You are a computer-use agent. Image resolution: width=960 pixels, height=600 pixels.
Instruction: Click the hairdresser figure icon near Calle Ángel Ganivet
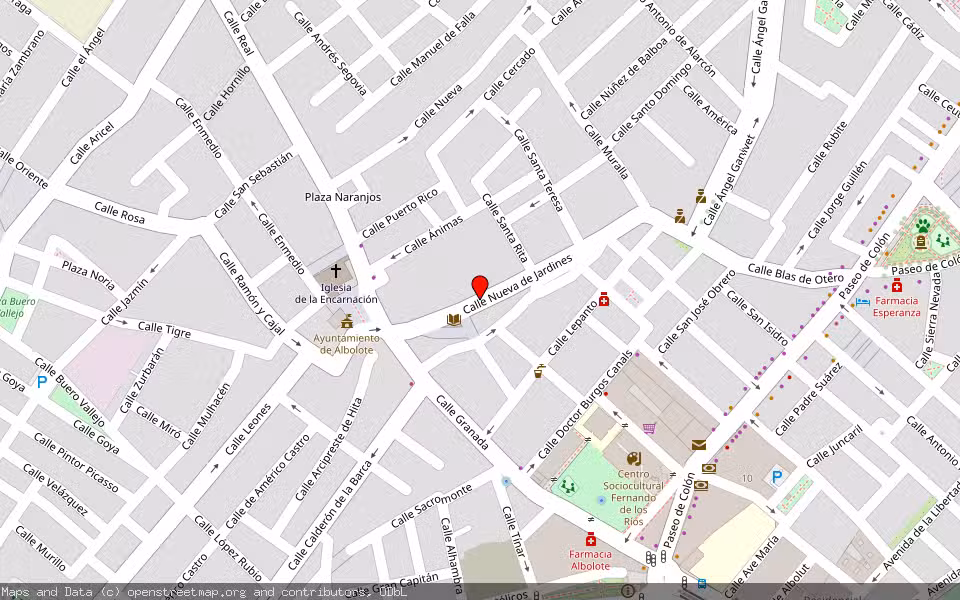click(x=701, y=196)
